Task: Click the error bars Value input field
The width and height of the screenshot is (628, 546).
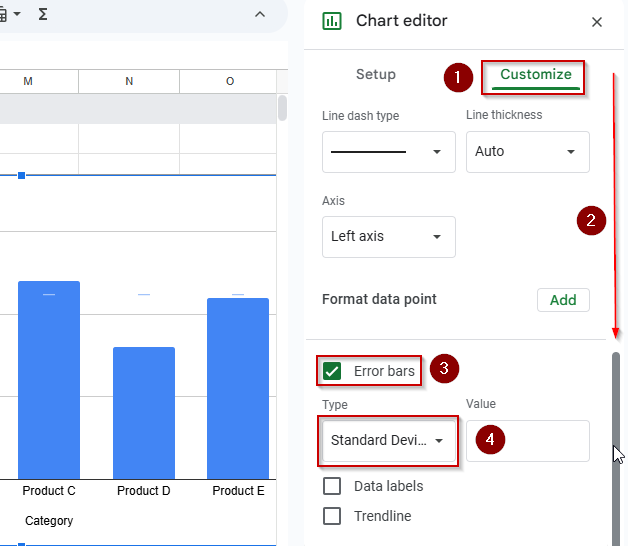Action: (527, 441)
